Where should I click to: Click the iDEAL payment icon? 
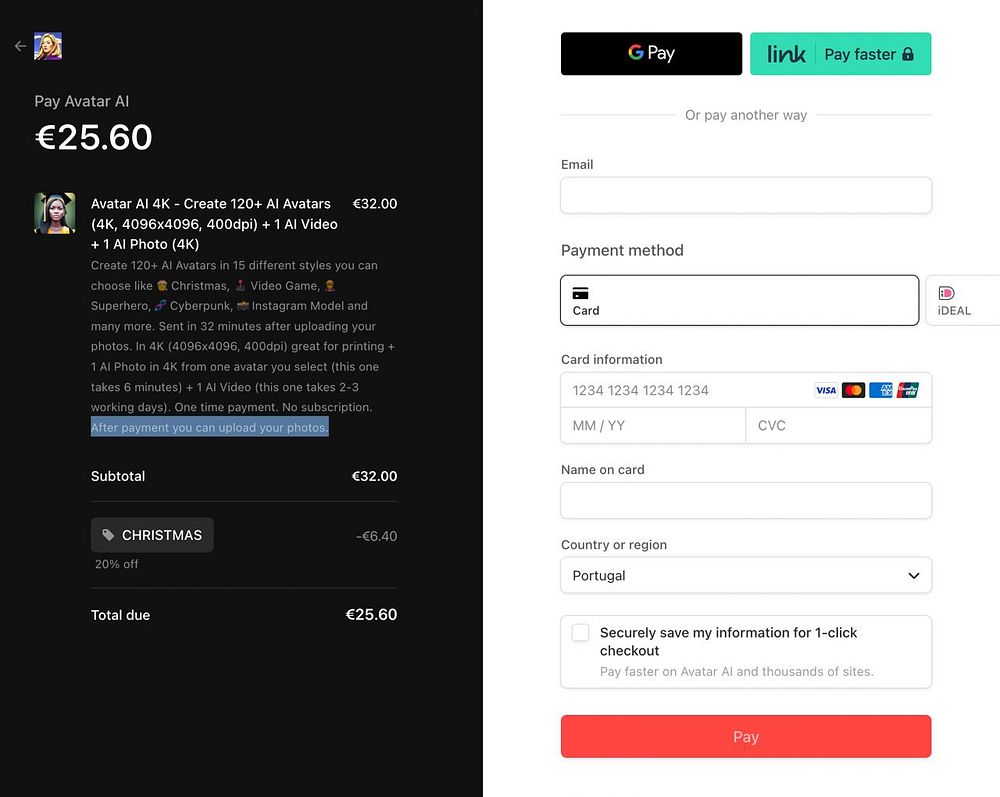pos(946,293)
